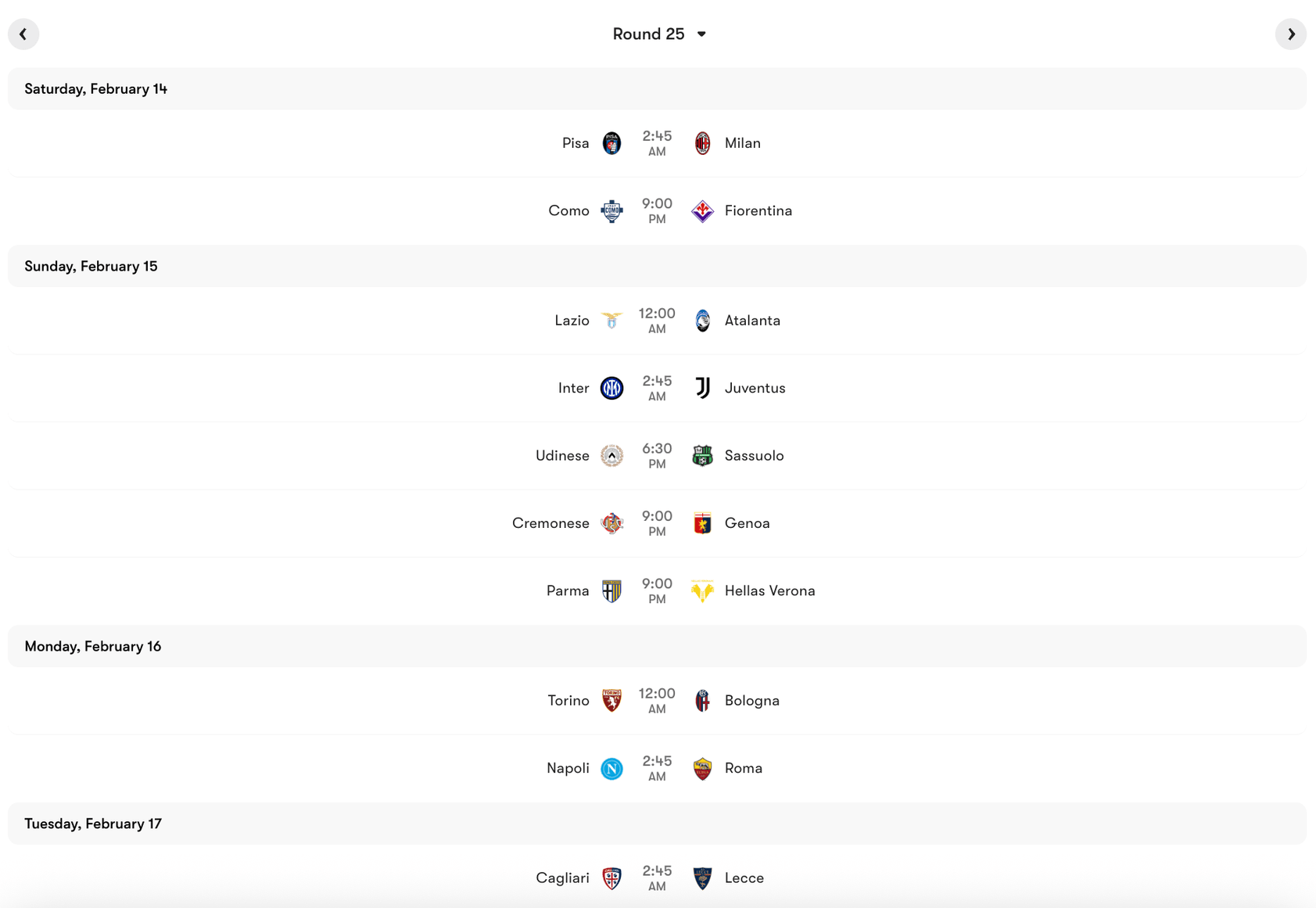The image size is (1316, 908).
Task: Open the Parma vs Hellas Verona fixture
Action: [x=658, y=590]
